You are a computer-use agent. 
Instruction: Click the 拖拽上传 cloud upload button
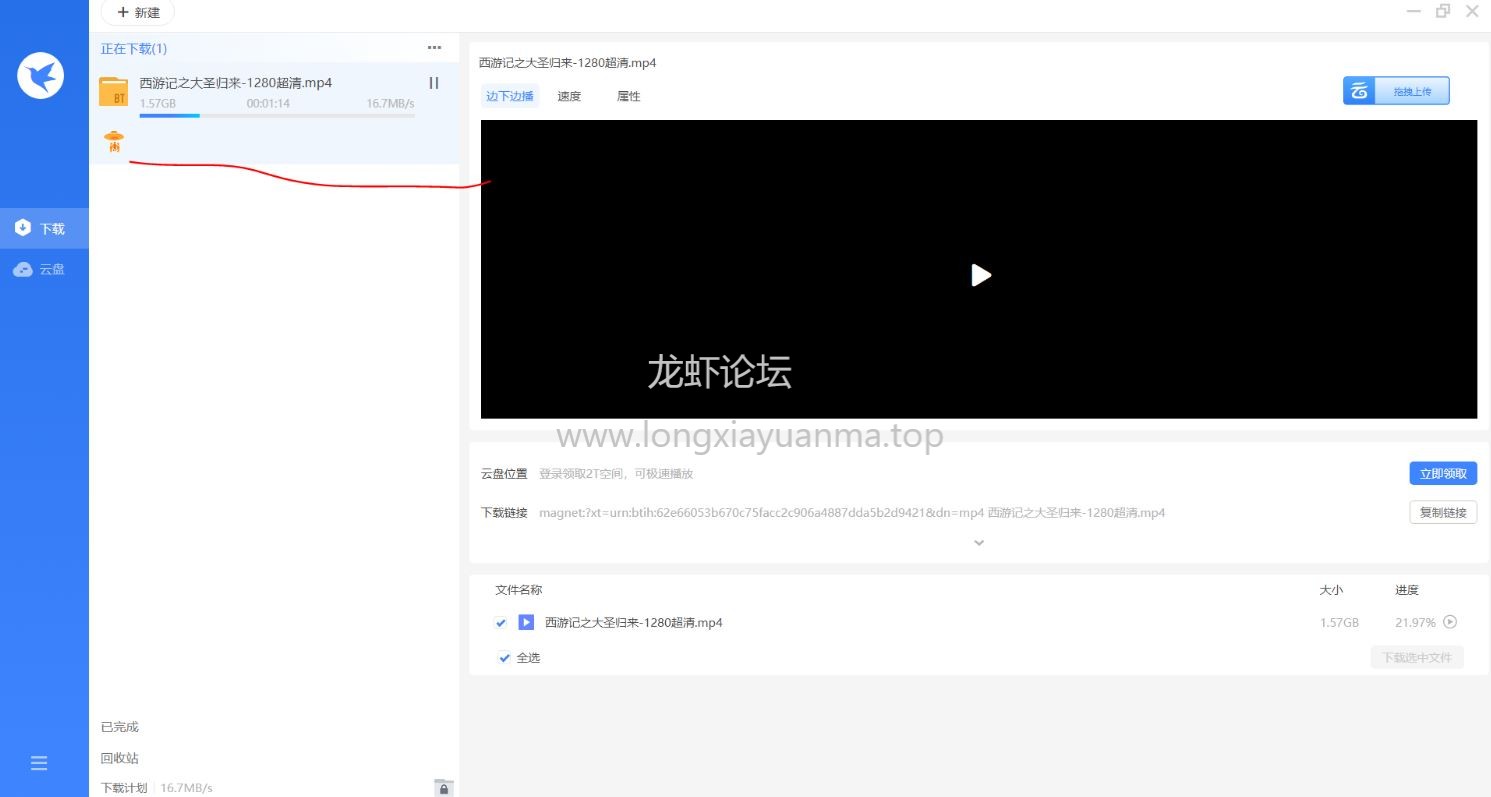tap(1396, 91)
